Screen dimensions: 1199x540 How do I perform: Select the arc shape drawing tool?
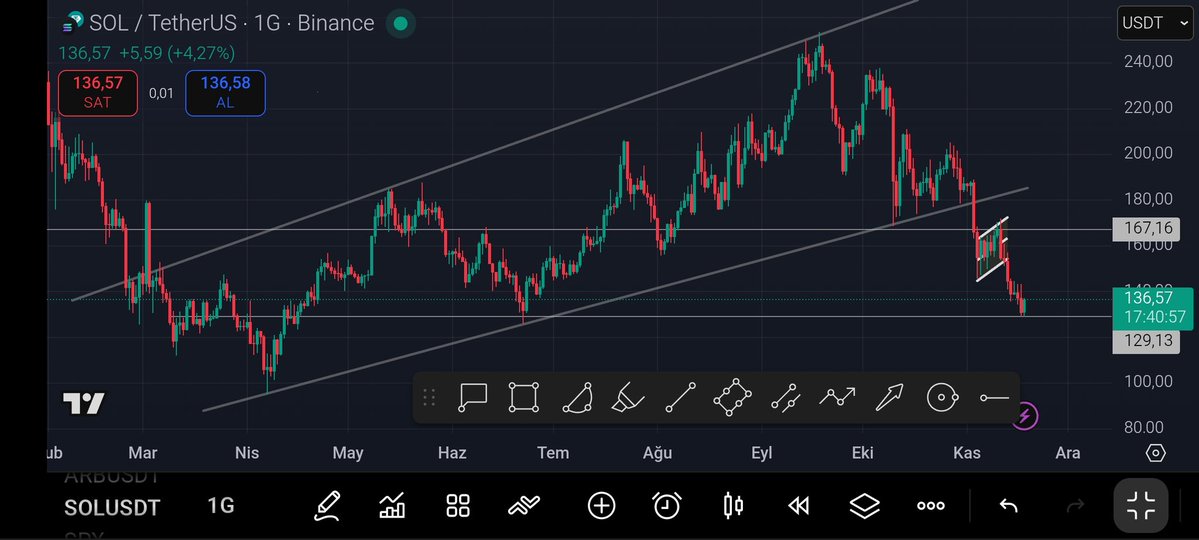coord(578,398)
